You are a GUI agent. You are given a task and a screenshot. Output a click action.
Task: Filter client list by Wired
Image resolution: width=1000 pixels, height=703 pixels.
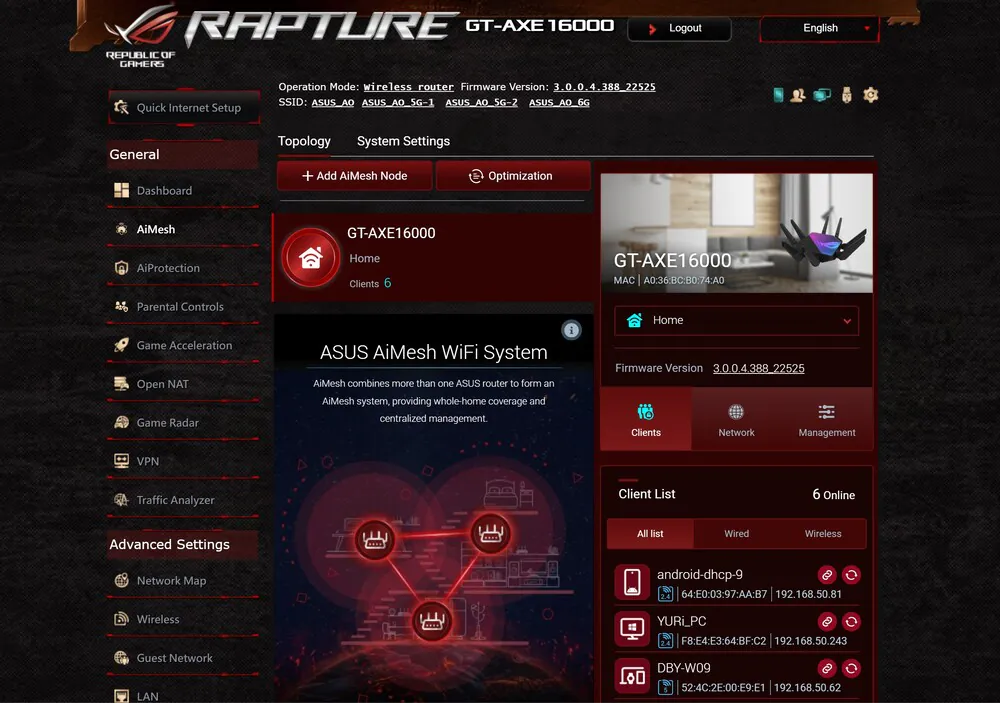tap(737, 533)
